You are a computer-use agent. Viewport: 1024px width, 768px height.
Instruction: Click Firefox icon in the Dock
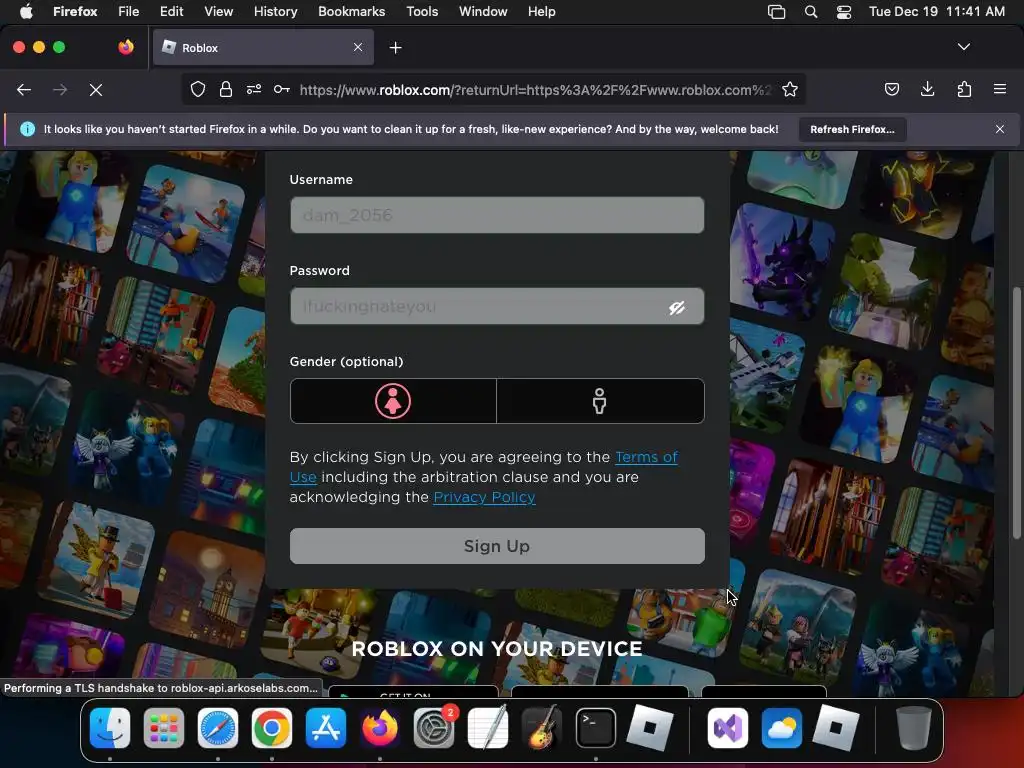(x=380, y=728)
